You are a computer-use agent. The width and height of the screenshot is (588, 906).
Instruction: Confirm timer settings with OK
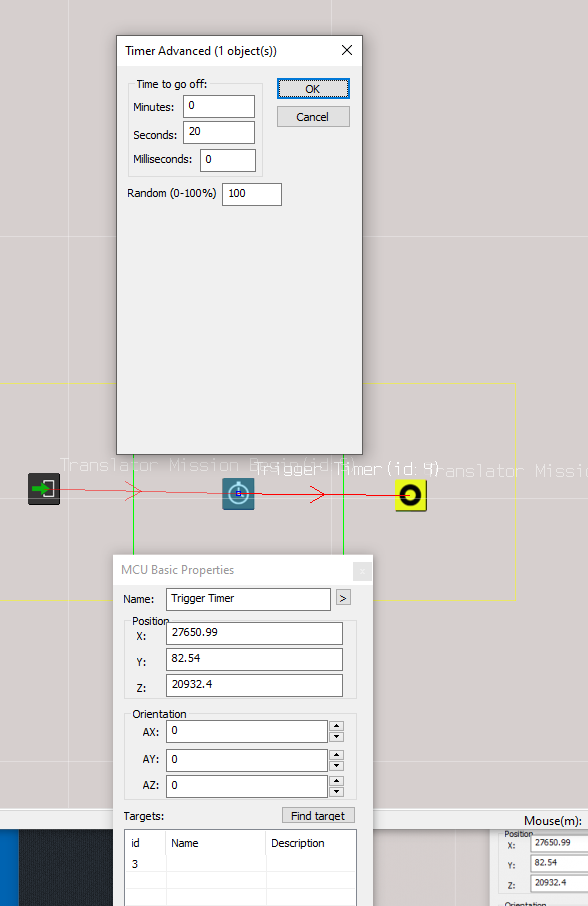click(x=313, y=89)
